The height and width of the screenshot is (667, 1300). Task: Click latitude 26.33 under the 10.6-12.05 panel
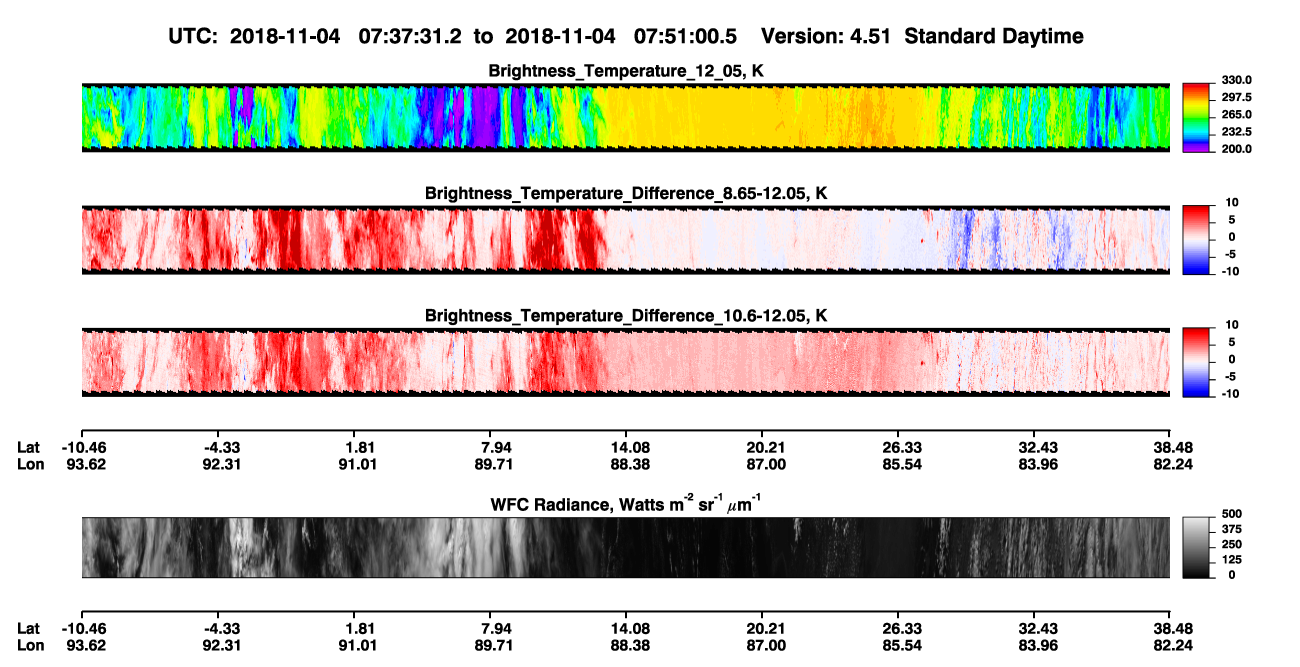click(x=899, y=447)
